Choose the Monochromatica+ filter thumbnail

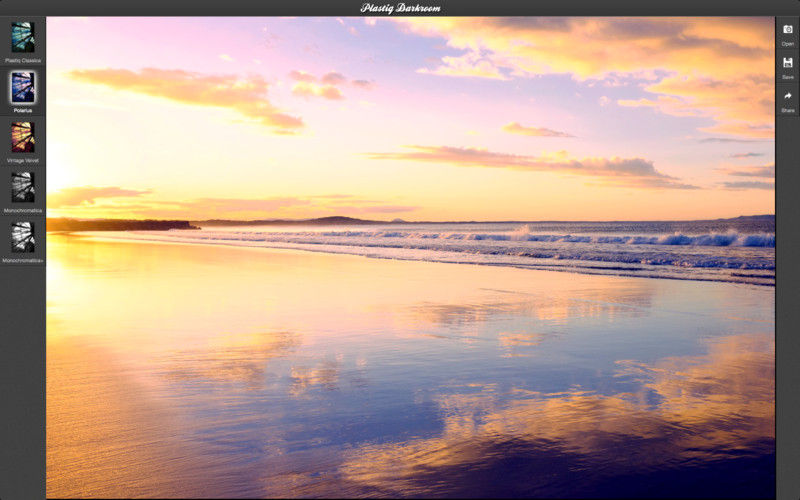click(x=22, y=237)
